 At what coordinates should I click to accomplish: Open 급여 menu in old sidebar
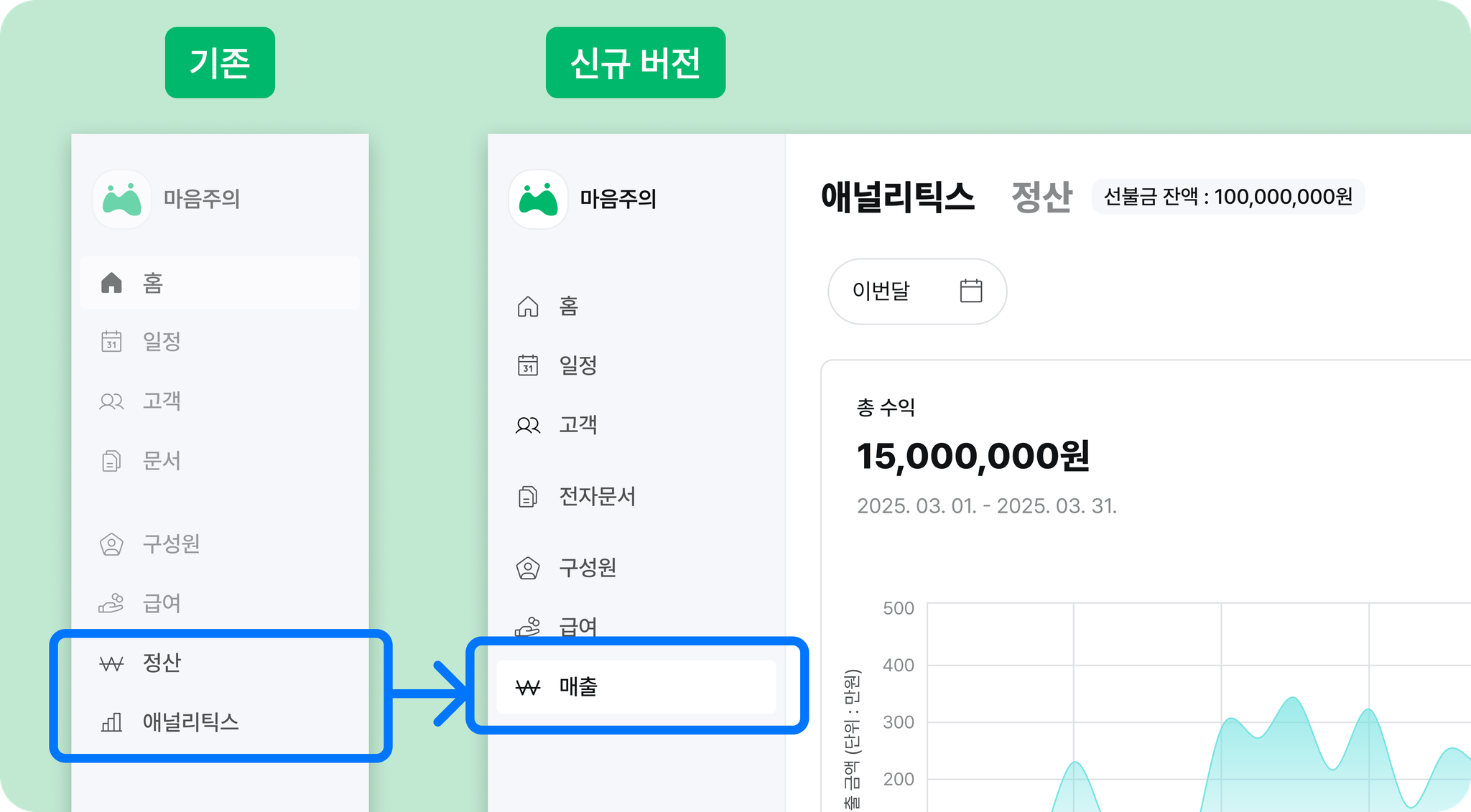(220, 603)
